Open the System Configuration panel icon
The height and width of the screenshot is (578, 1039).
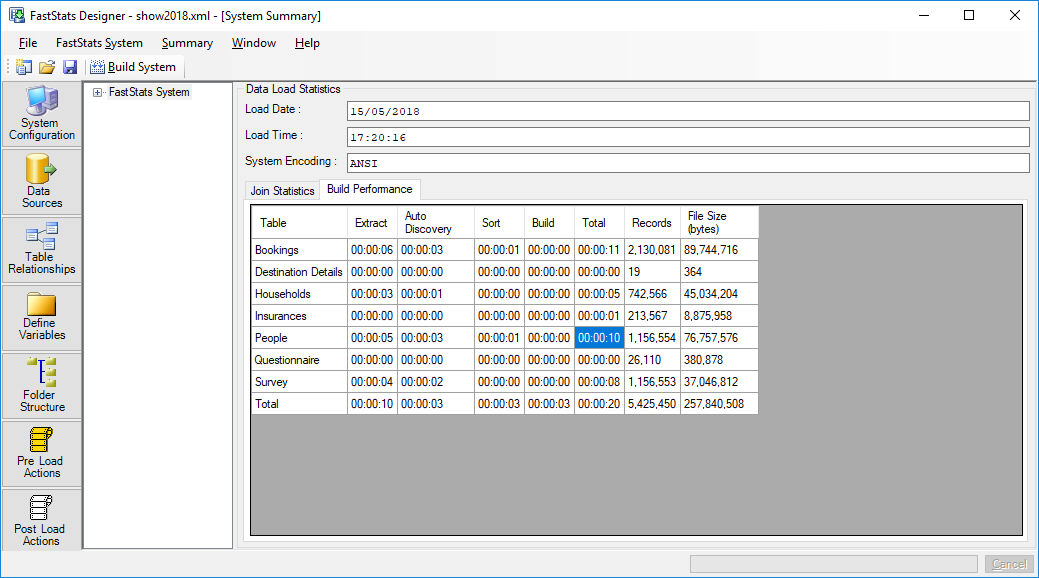click(x=42, y=114)
